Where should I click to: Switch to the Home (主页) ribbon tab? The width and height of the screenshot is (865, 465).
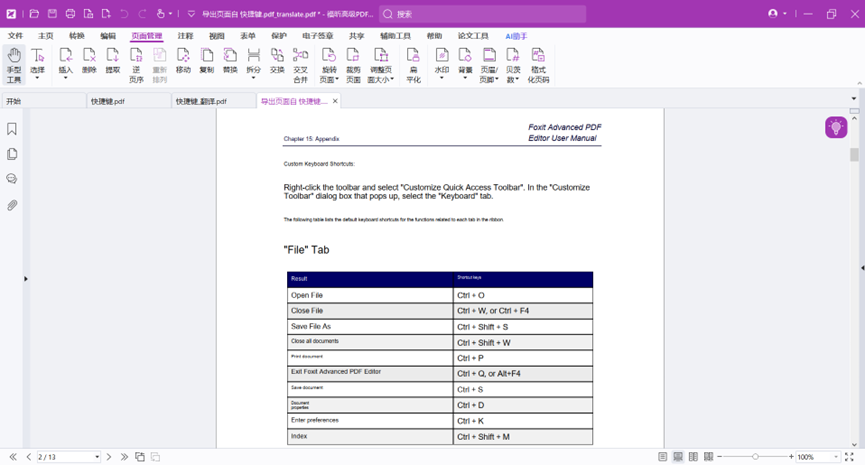tap(46, 36)
